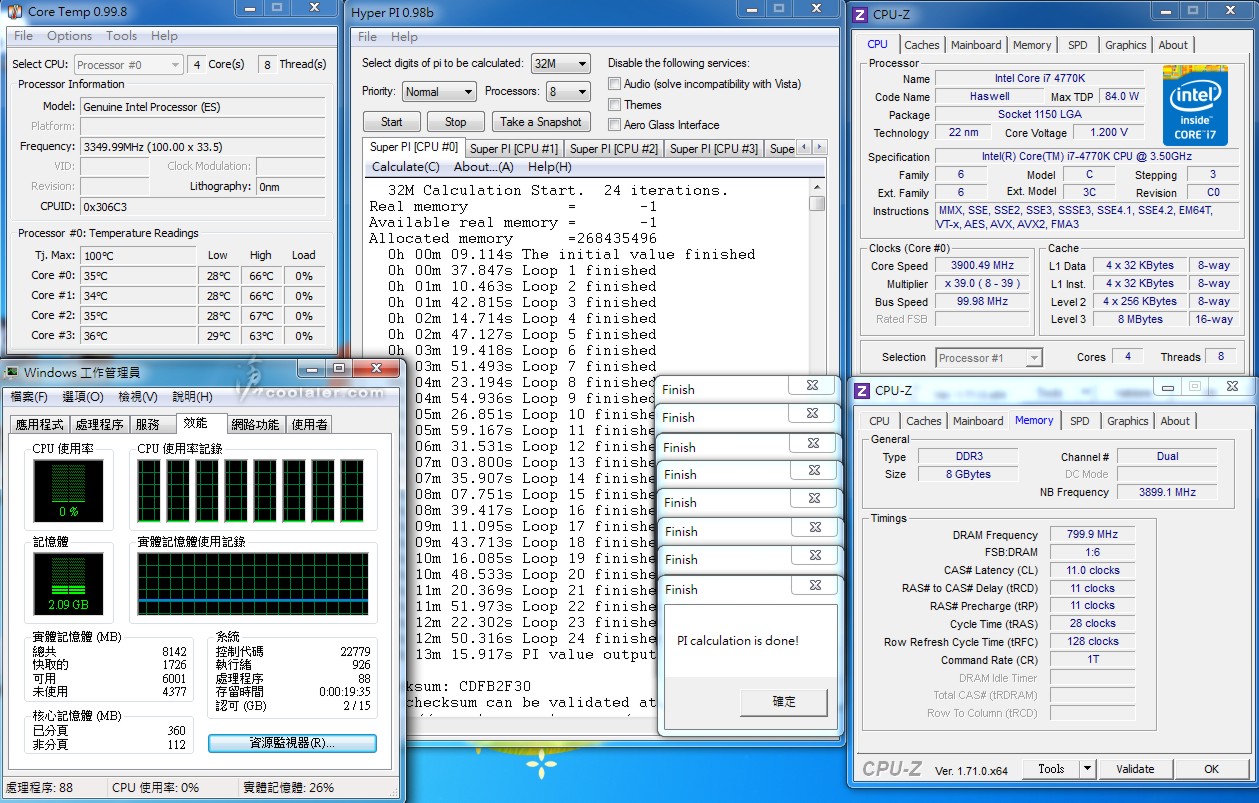Click the Intel Core i7 logo badge
Image resolution: width=1259 pixels, height=803 pixels.
coord(1195,105)
